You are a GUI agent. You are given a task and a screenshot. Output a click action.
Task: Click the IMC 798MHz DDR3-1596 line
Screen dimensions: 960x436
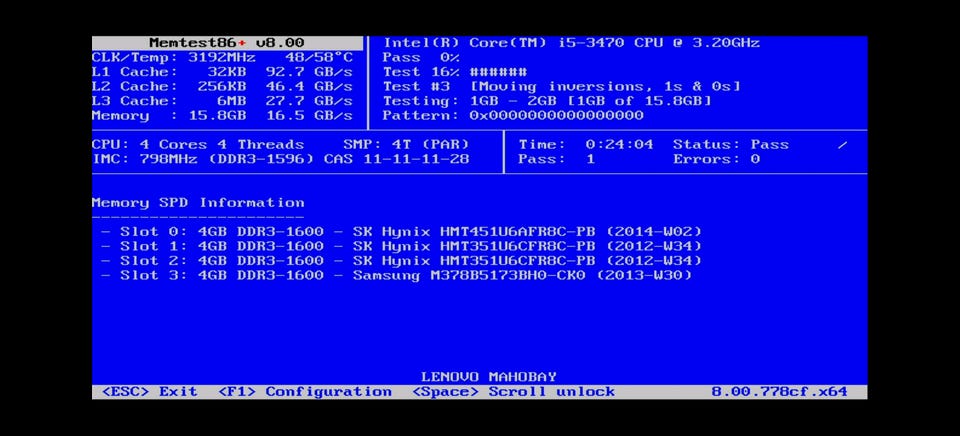(x=280, y=159)
